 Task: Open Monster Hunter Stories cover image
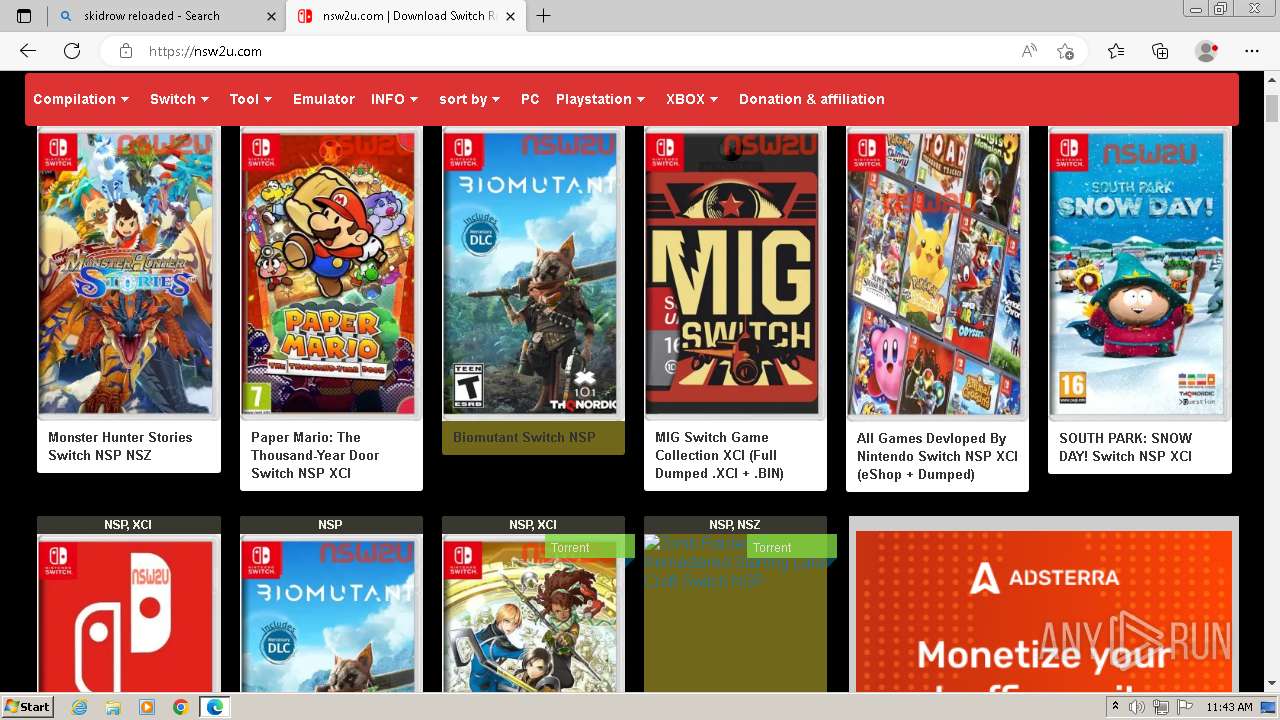click(127, 274)
